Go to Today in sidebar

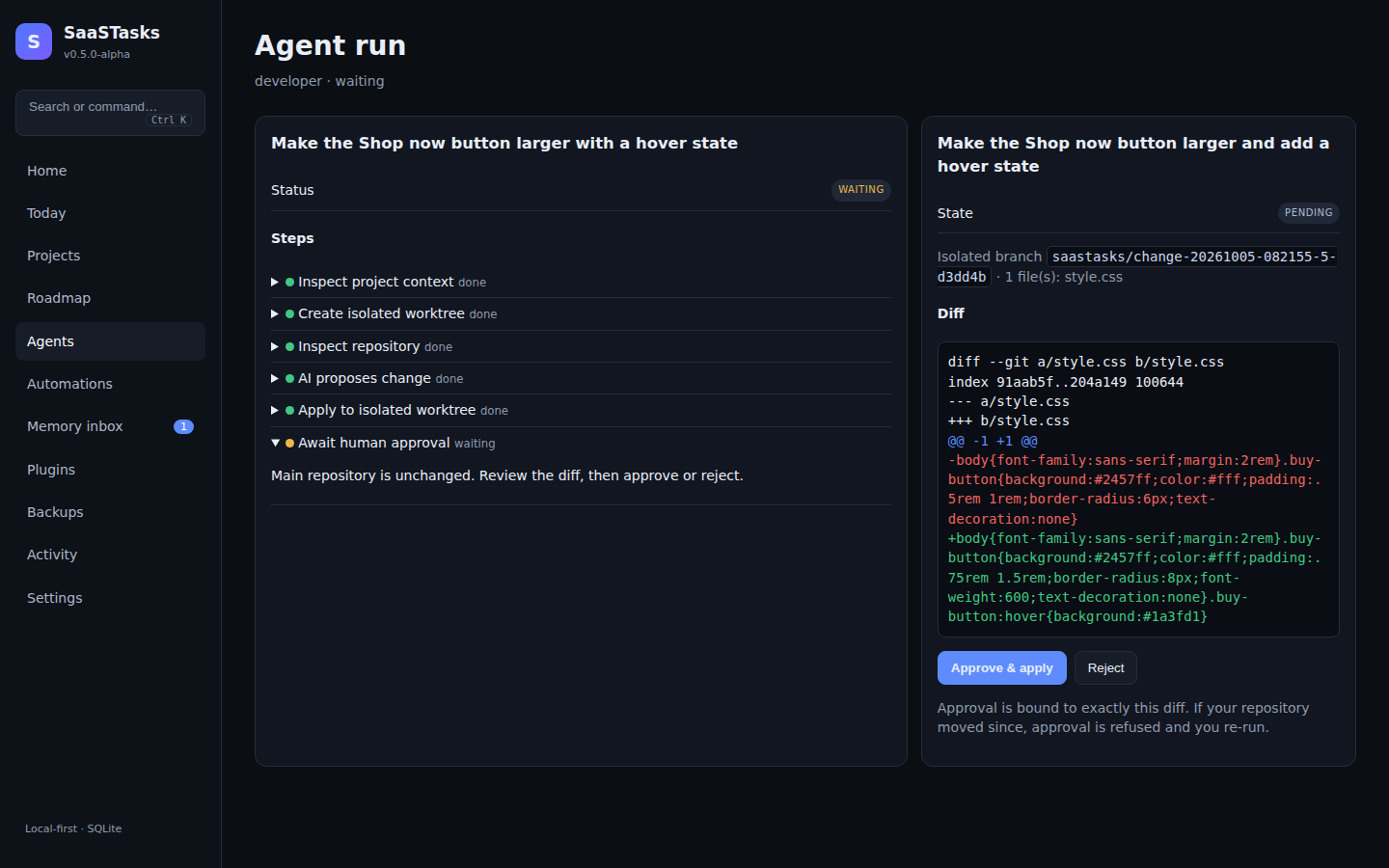click(110, 213)
